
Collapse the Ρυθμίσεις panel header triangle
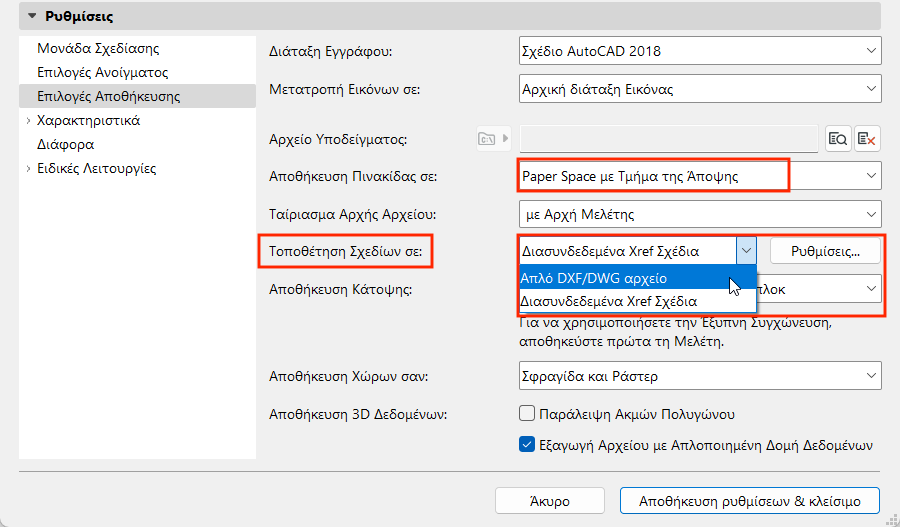[31, 16]
